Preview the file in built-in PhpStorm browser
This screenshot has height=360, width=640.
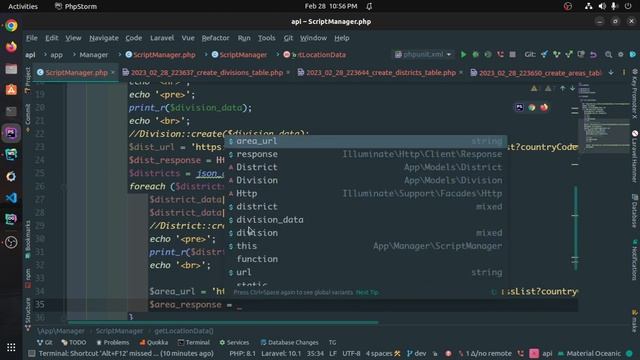click(519, 107)
